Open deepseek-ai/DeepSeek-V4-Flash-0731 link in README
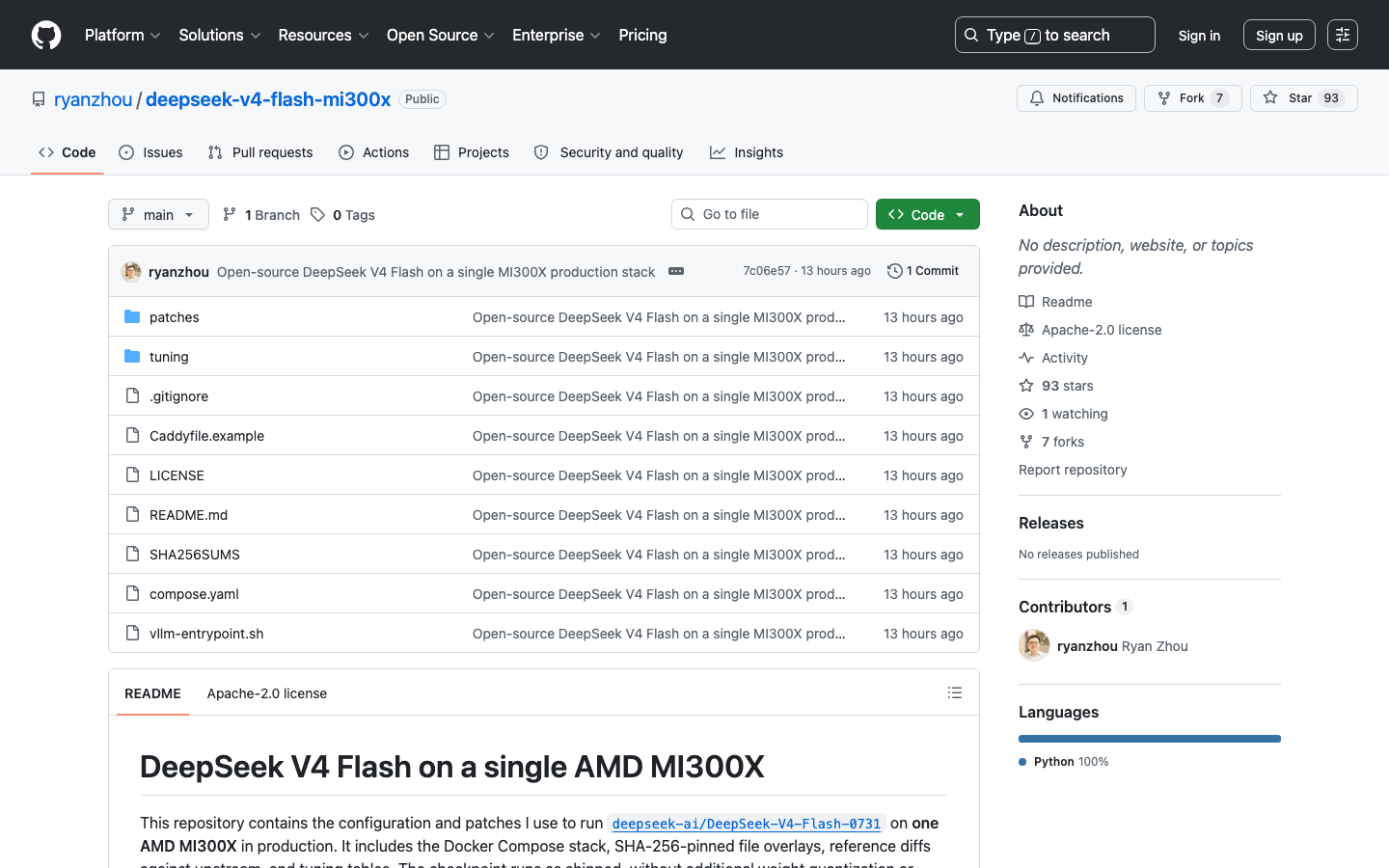This screenshot has height=868, width=1389. pos(747,824)
